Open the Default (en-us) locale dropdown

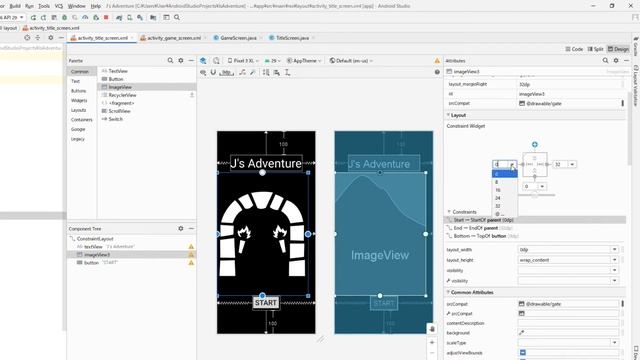[351, 60]
